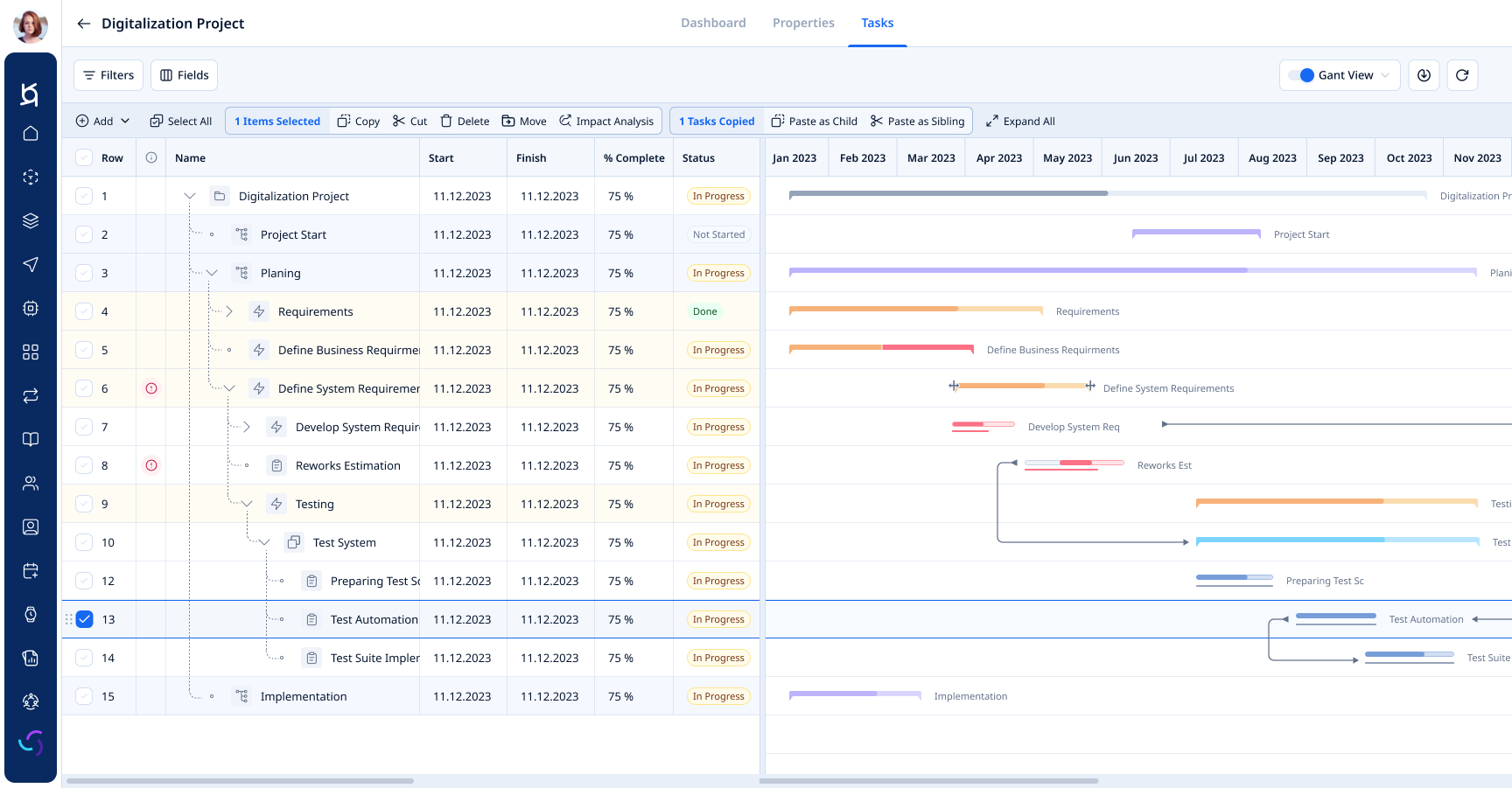Toggle the Gant View switch

click(1301, 75)
